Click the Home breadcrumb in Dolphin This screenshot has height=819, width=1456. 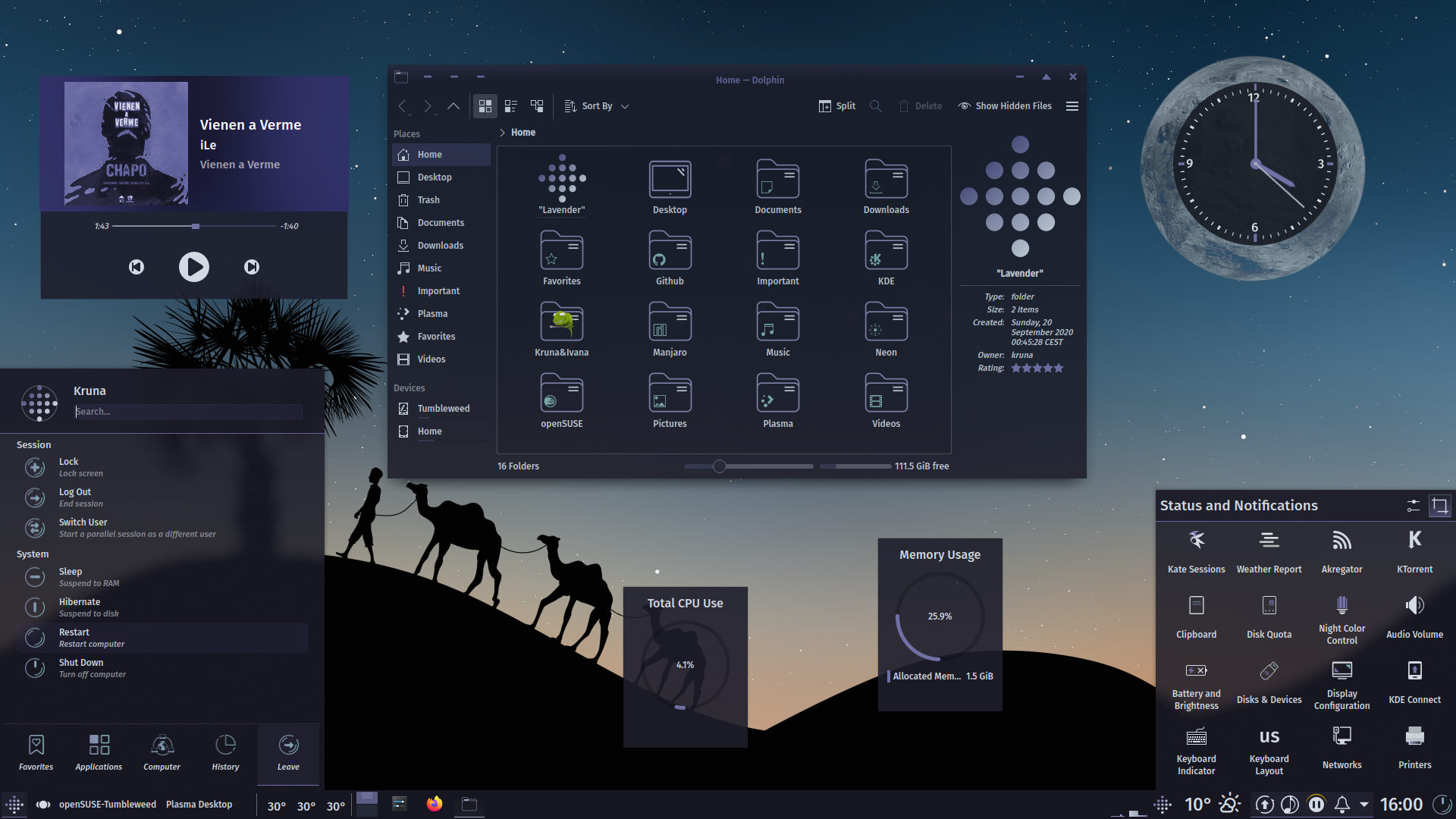coord(523,133)
